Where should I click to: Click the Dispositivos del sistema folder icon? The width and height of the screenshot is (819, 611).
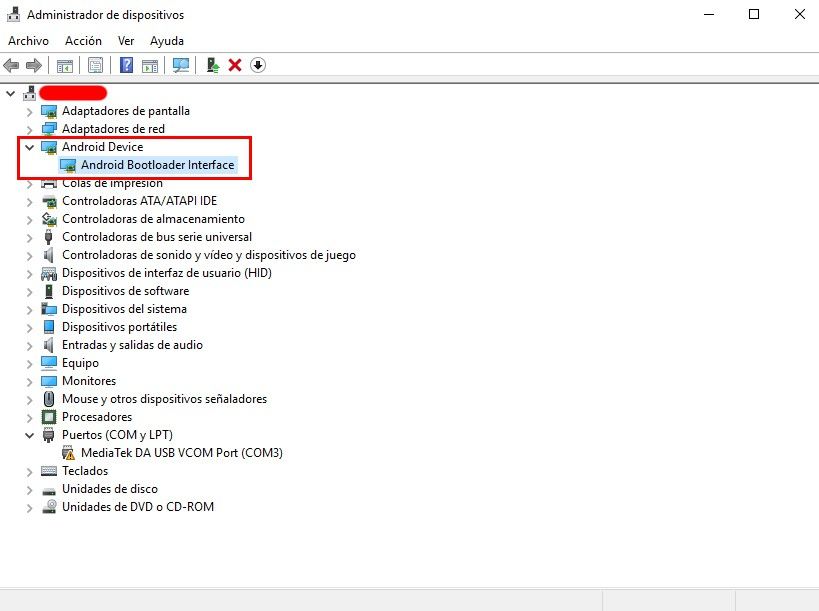(49, 309)
